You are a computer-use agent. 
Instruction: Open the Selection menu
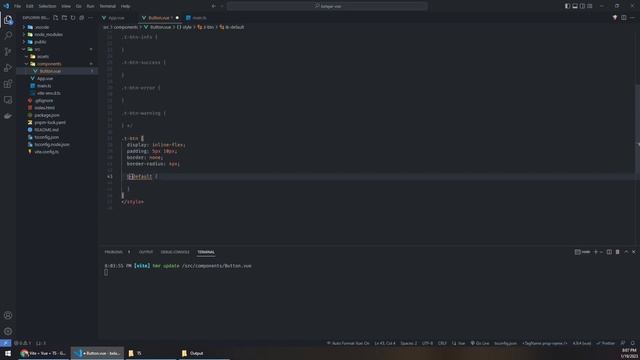tap(47, 6)
